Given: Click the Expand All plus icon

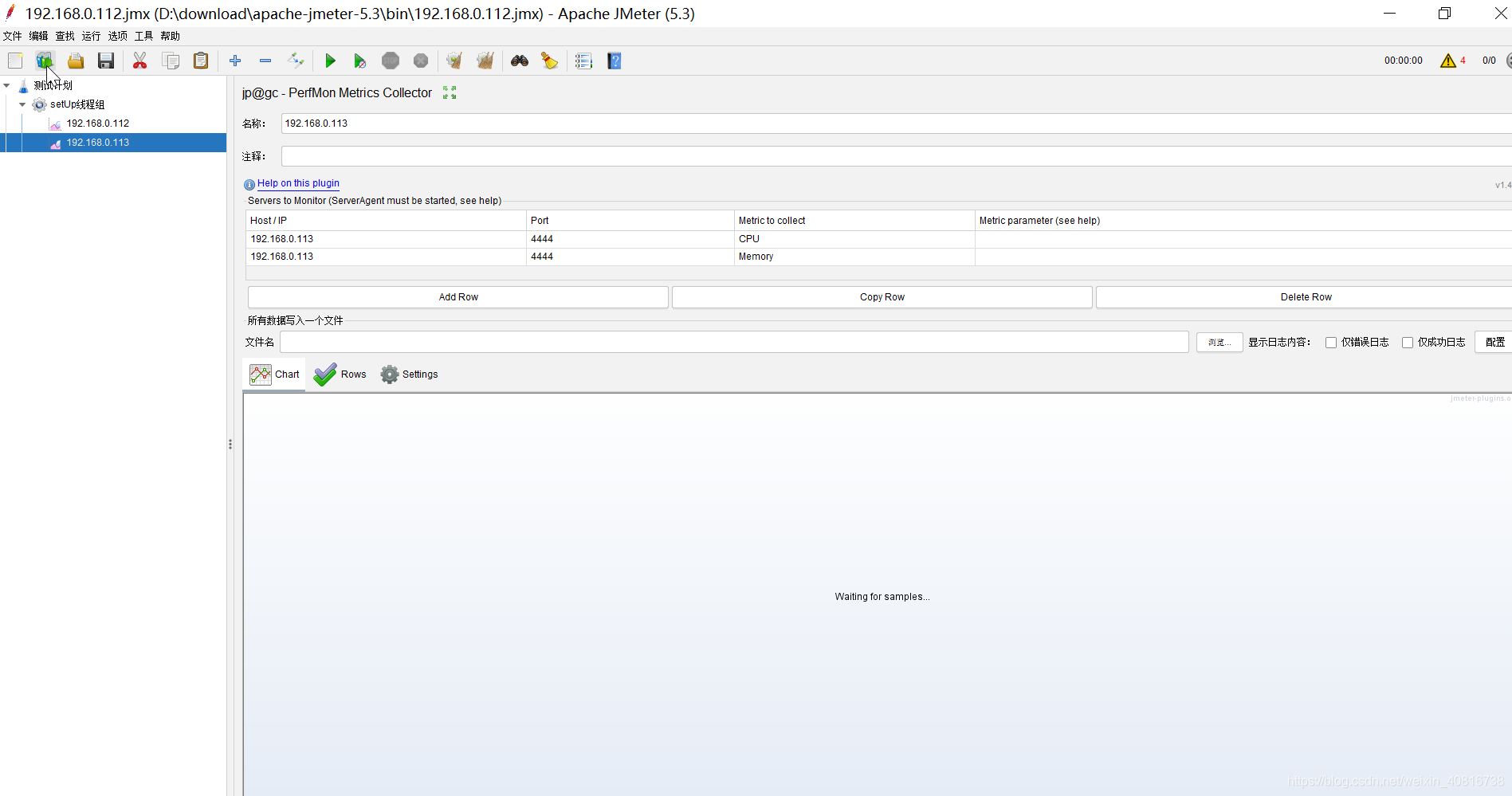Looking at the screenshot, I should click(235, 61).
